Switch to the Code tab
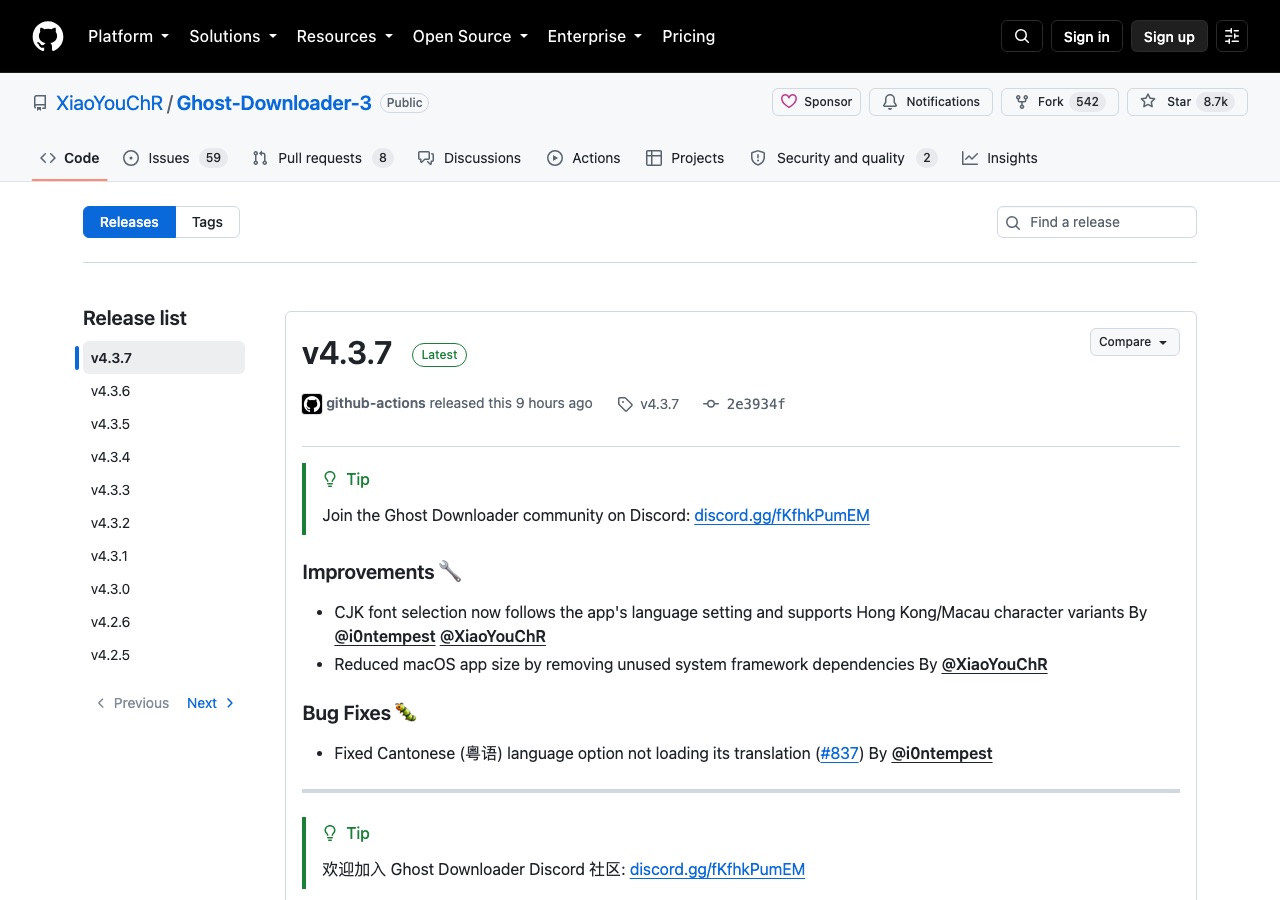Screen dimensions: 1280x900 coord(70,158)
